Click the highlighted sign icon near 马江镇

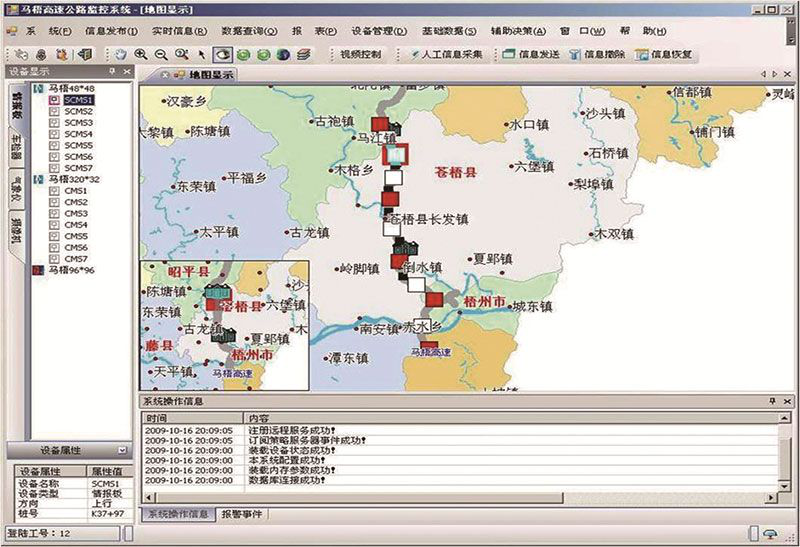[397, 154]
